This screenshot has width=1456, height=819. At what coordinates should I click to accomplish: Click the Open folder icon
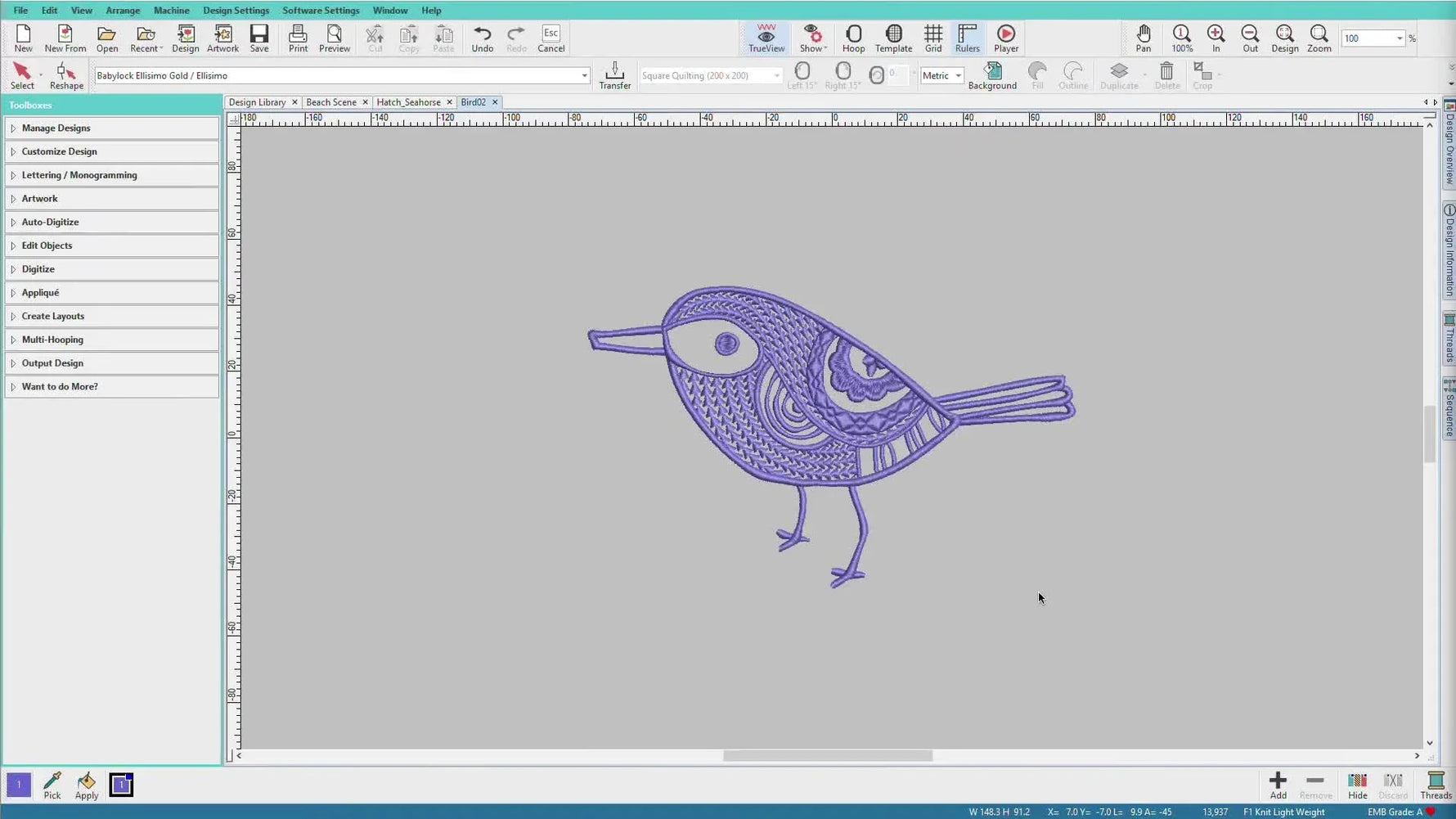tap(106, 38)
